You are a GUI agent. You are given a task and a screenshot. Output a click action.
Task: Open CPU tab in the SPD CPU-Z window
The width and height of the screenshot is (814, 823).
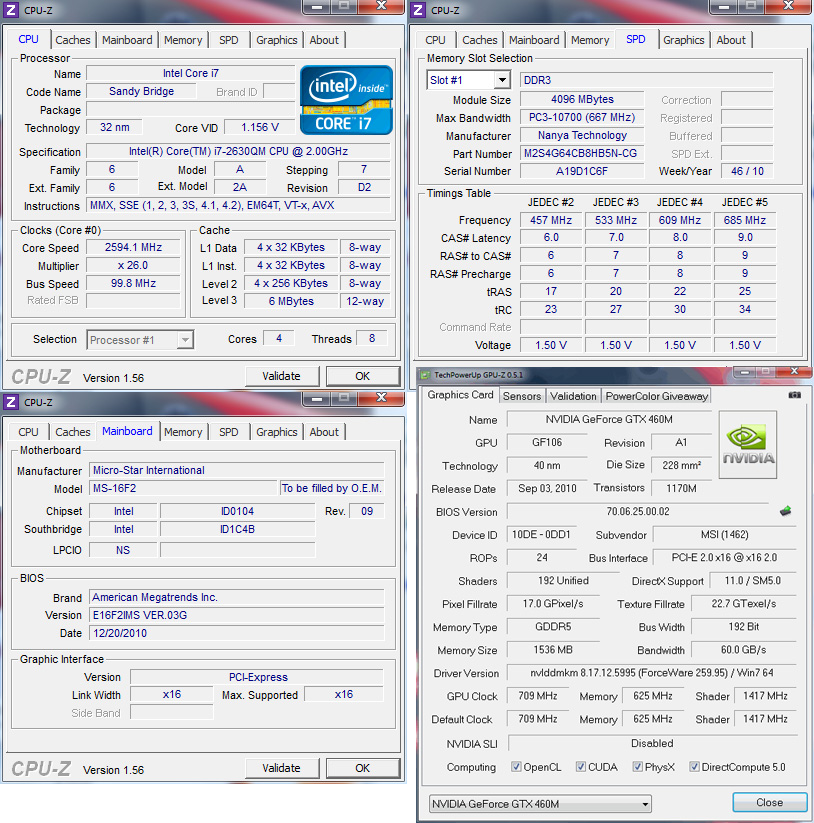pyautogui.click(x=435, y=40)
